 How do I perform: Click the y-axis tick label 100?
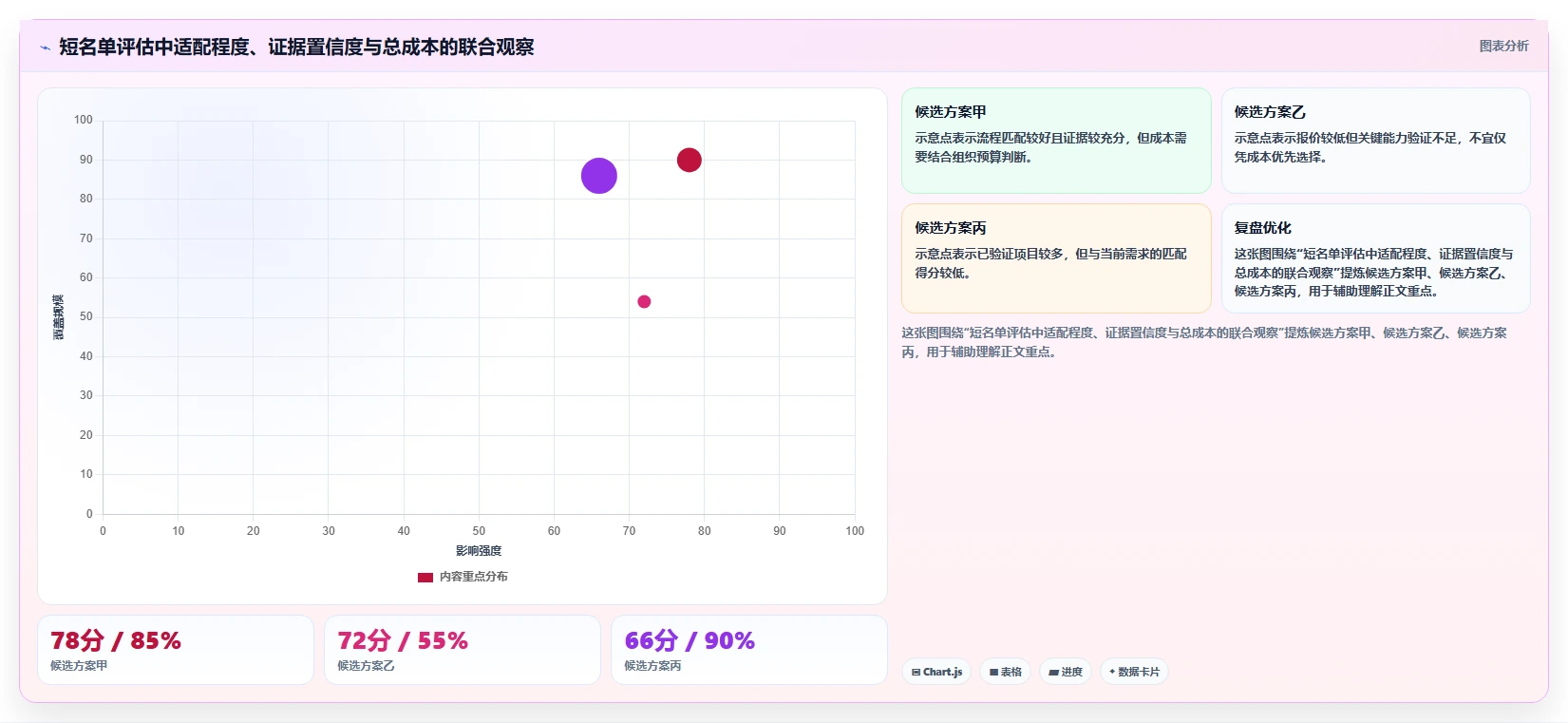click(x=84, y=120)
